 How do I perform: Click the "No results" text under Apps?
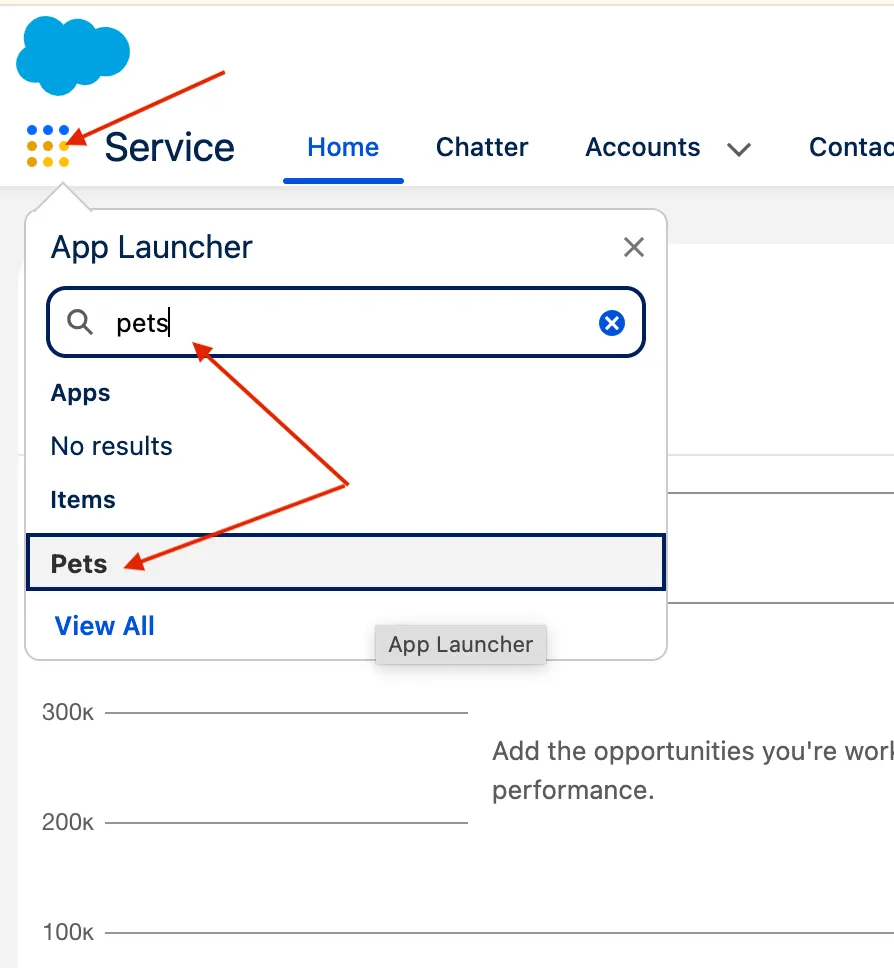click(x=112, y=446)
